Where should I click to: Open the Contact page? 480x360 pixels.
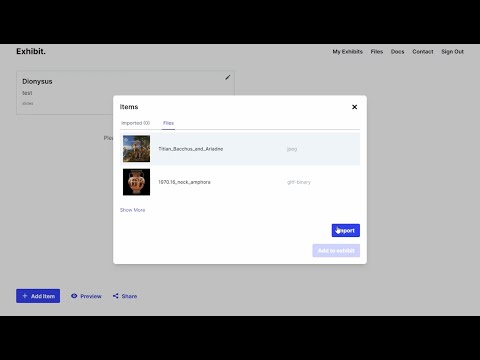[423, 52]
